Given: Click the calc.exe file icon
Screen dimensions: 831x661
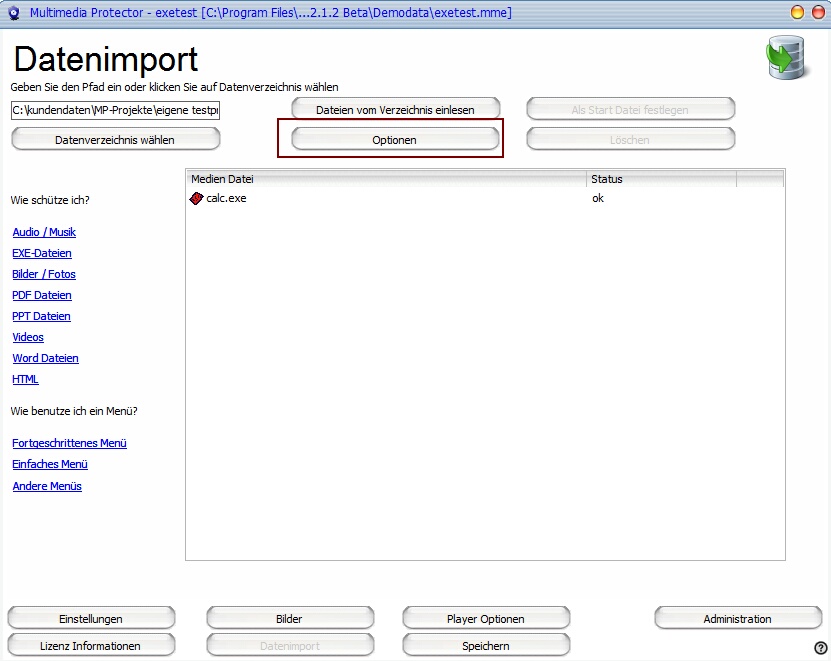Looking at the screenshot, I should click(x=197, y=198).
